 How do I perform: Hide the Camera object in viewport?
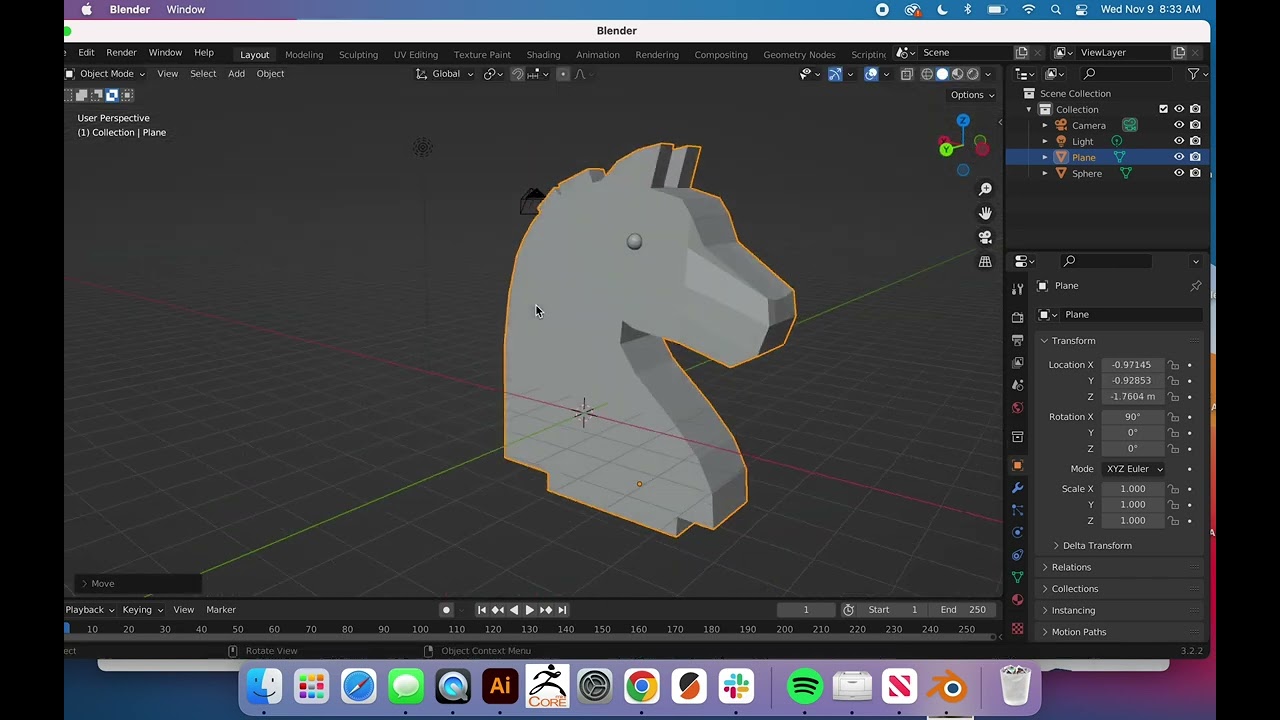pos(1179,125)
